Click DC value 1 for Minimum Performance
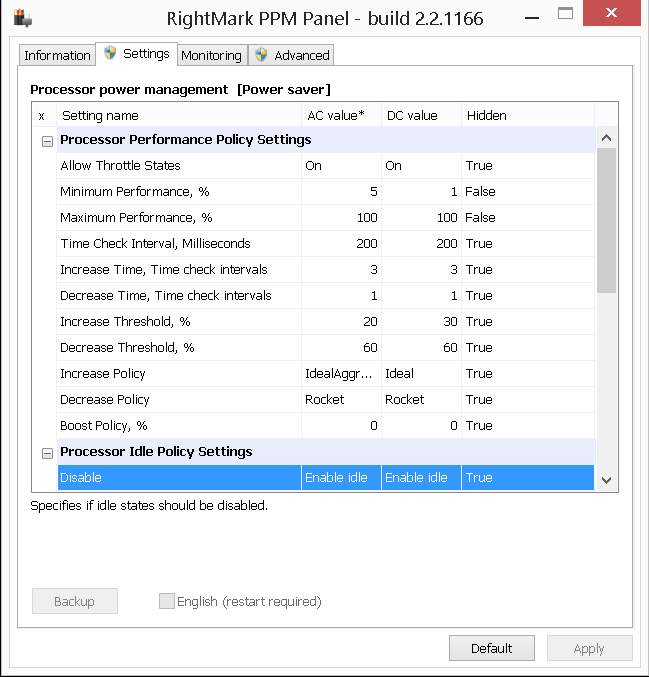 421,192
